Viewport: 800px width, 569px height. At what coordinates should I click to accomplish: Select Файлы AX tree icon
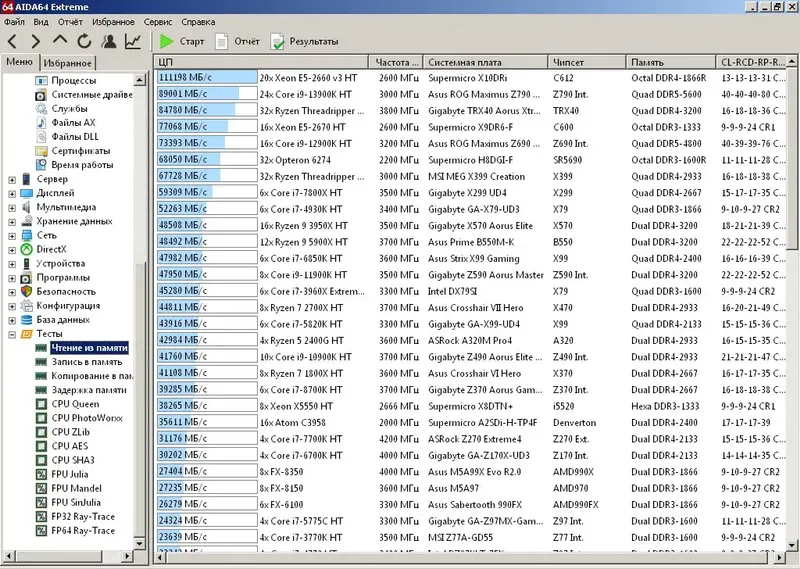(41, 122)
